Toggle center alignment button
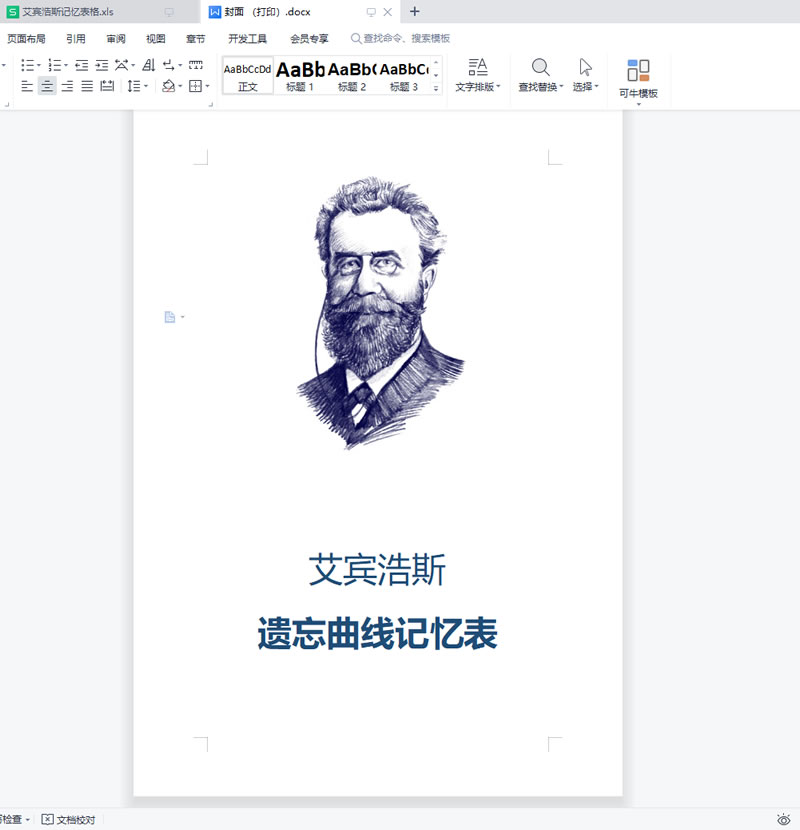 [47, 87]
